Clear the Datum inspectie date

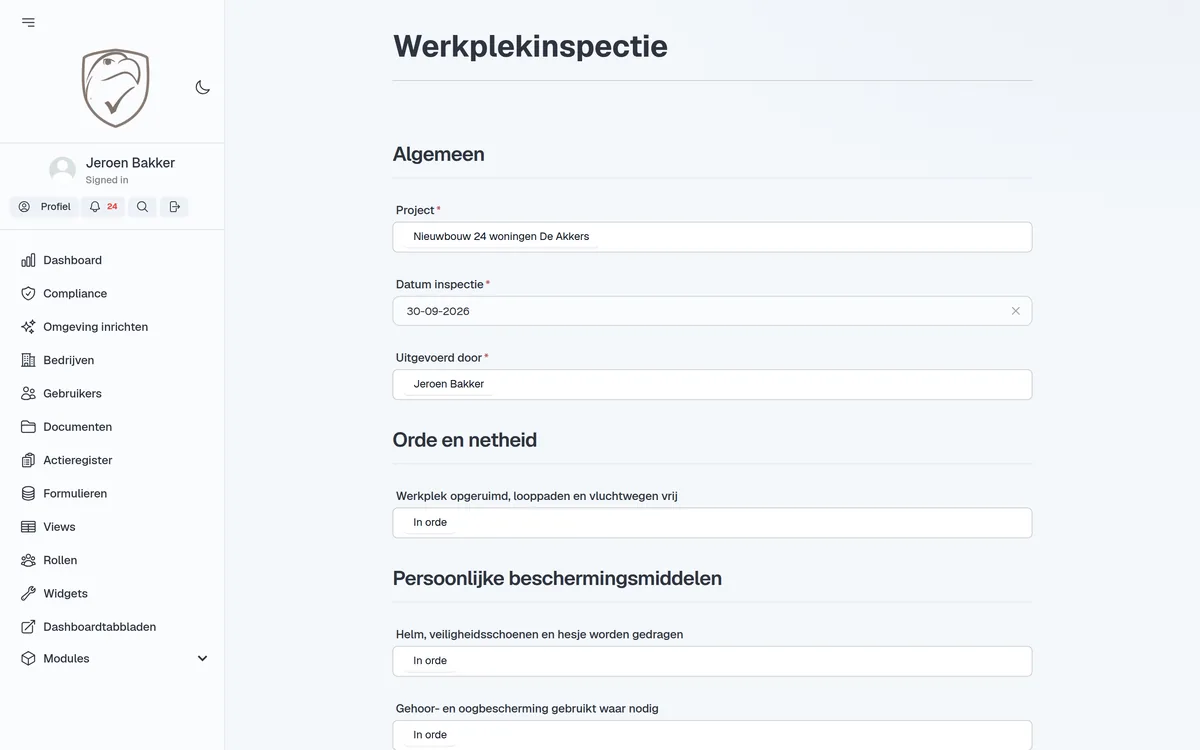[1015, 311]
